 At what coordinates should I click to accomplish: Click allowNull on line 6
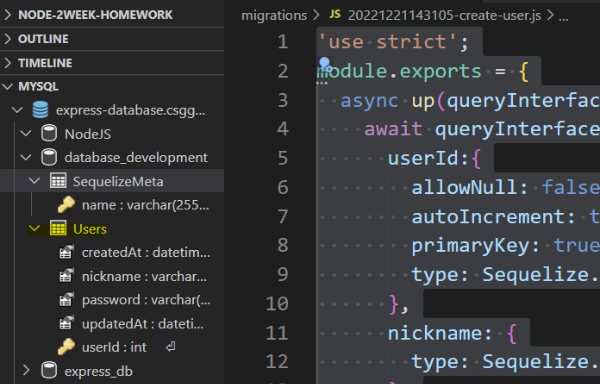point(464,187)
